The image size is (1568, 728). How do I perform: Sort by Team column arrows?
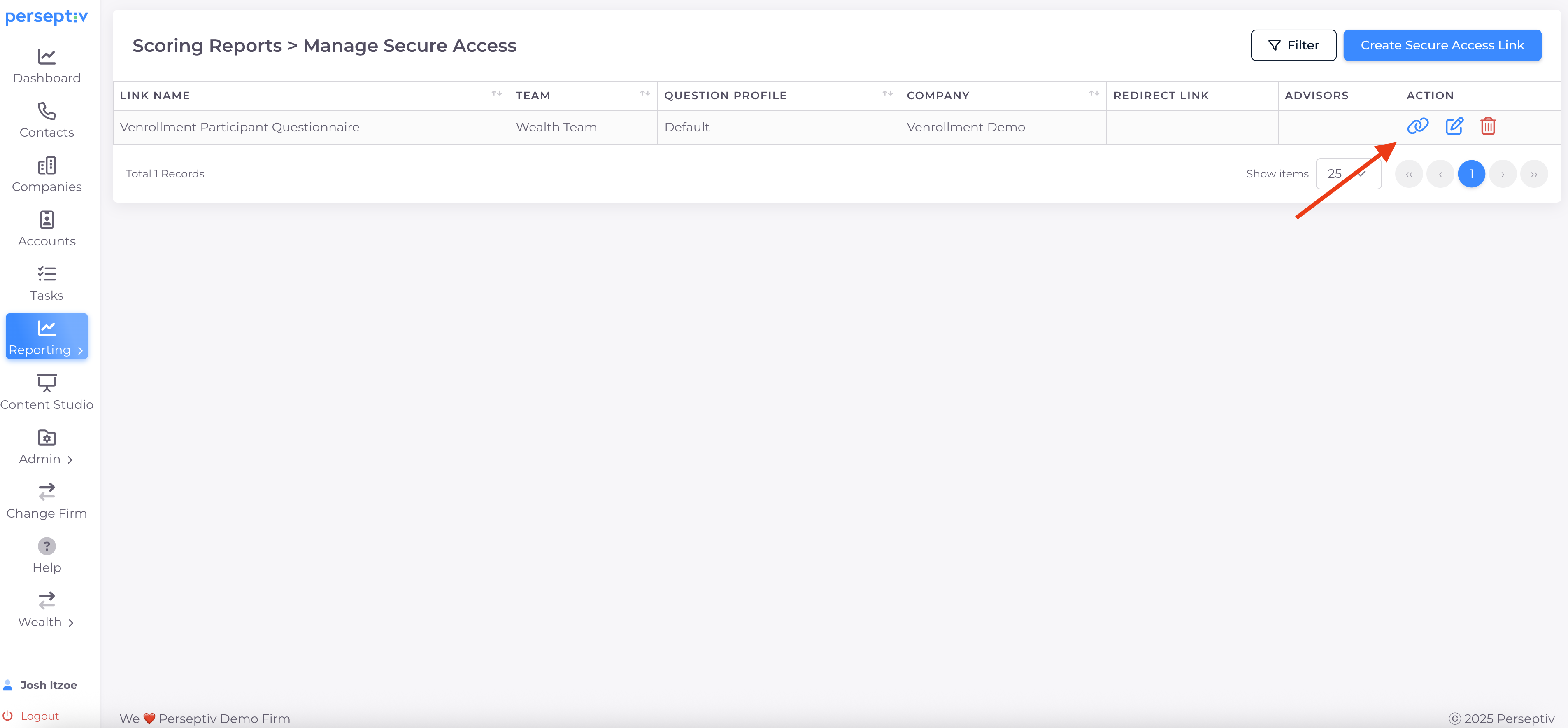click(x=644, y=94)
